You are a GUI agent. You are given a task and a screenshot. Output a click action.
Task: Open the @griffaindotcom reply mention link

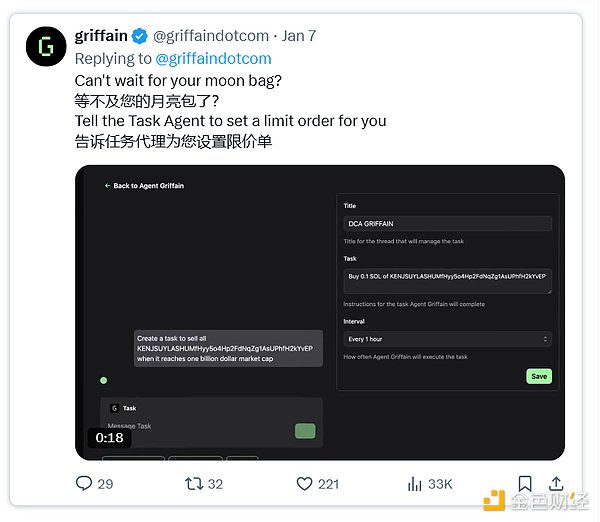tap(213, 58)
